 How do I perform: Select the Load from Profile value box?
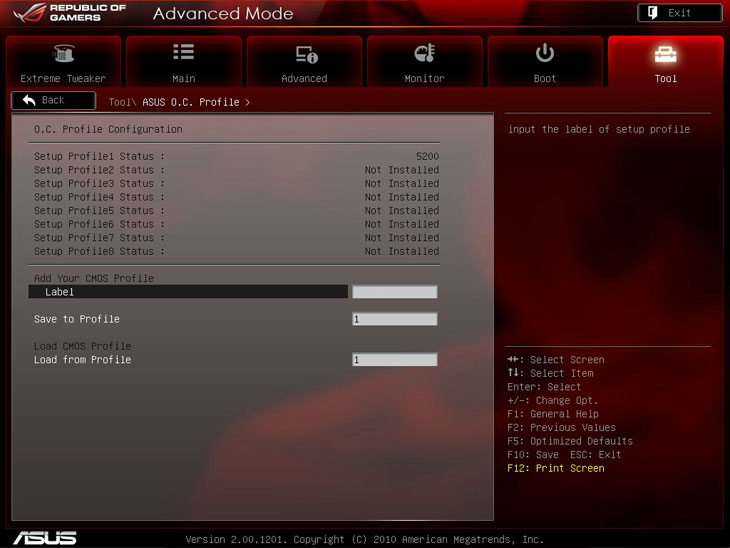click(394, 360)
